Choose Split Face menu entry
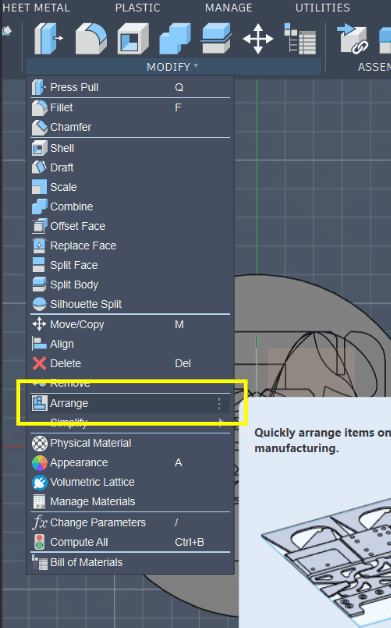 130,265
